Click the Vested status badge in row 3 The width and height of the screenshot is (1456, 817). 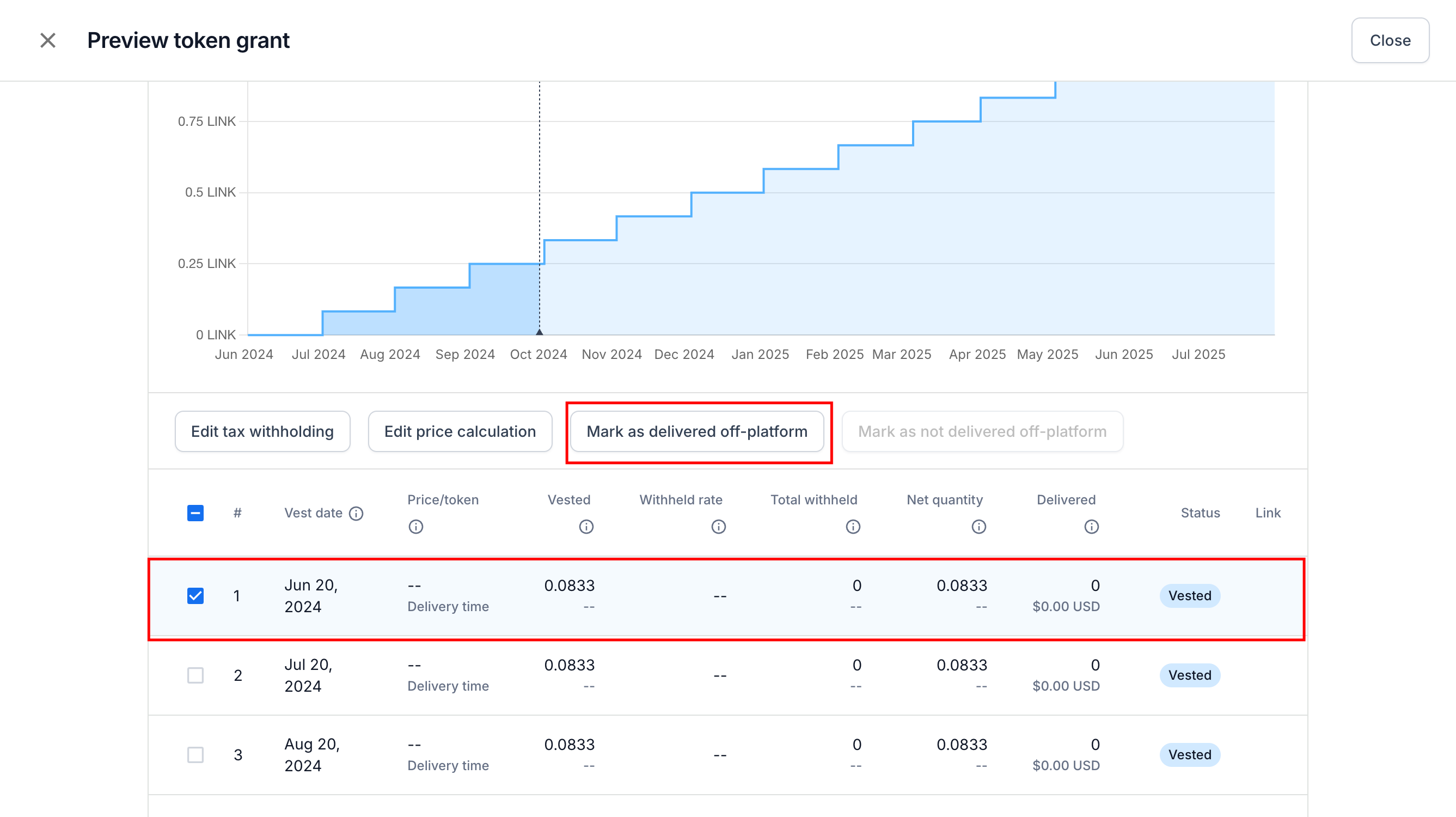(x=1190, y=755)
